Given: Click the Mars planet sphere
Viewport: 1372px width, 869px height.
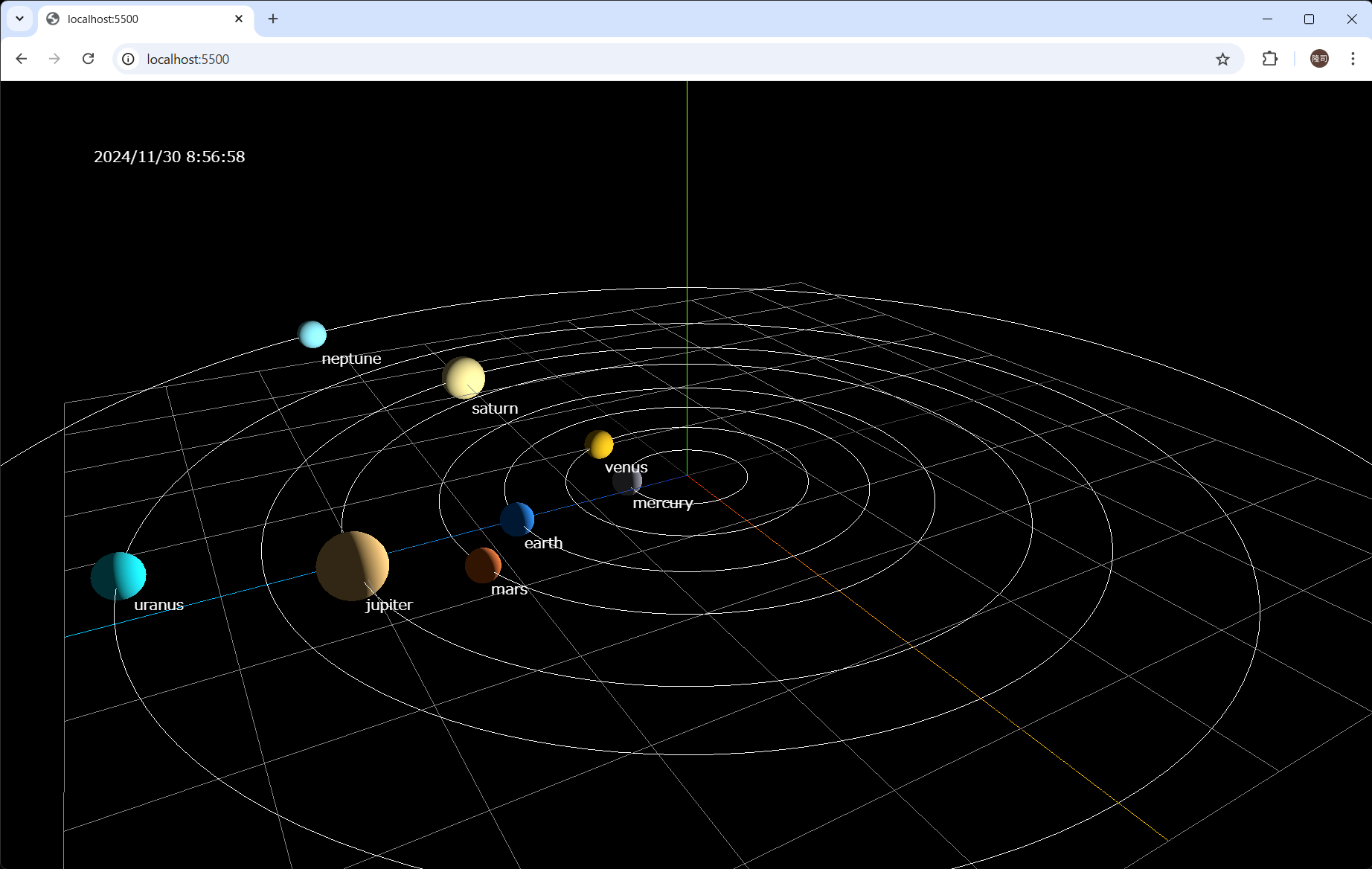Looking at the screenshot, I should click(x=483, y=565).
